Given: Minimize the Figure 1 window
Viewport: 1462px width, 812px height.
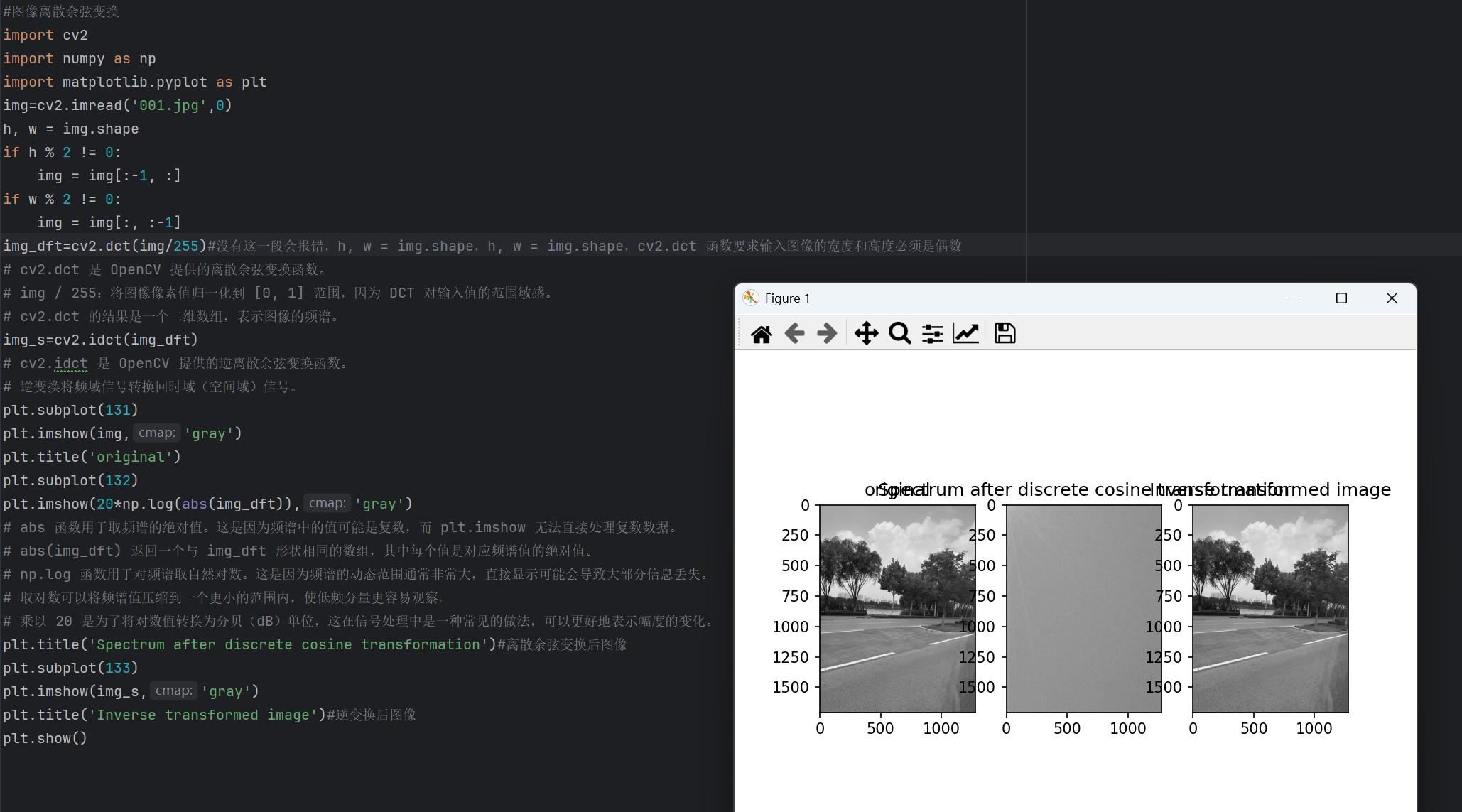Looking at the screenshot, I should [1292, 298].
